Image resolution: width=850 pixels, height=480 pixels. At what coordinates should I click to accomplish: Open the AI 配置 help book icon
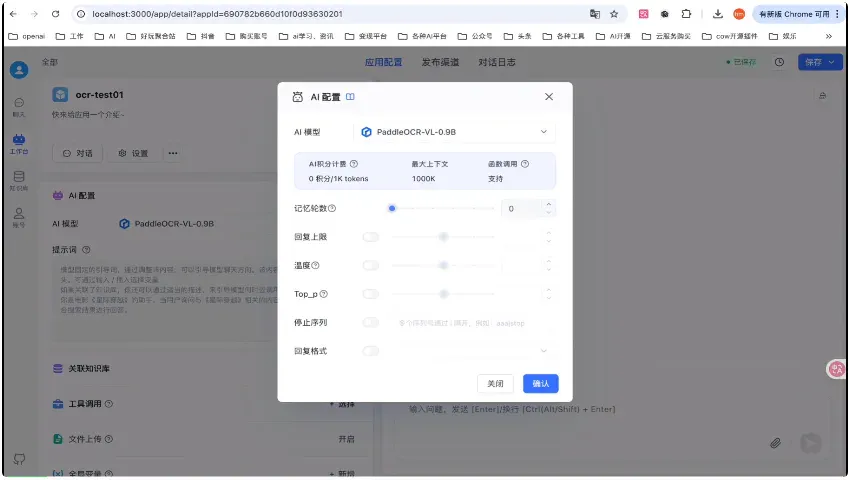[350, 97]
